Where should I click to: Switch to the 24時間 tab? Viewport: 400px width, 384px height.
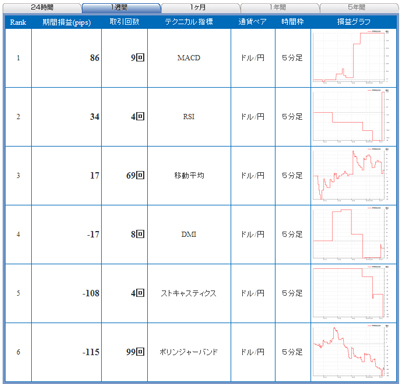(42, 8)
